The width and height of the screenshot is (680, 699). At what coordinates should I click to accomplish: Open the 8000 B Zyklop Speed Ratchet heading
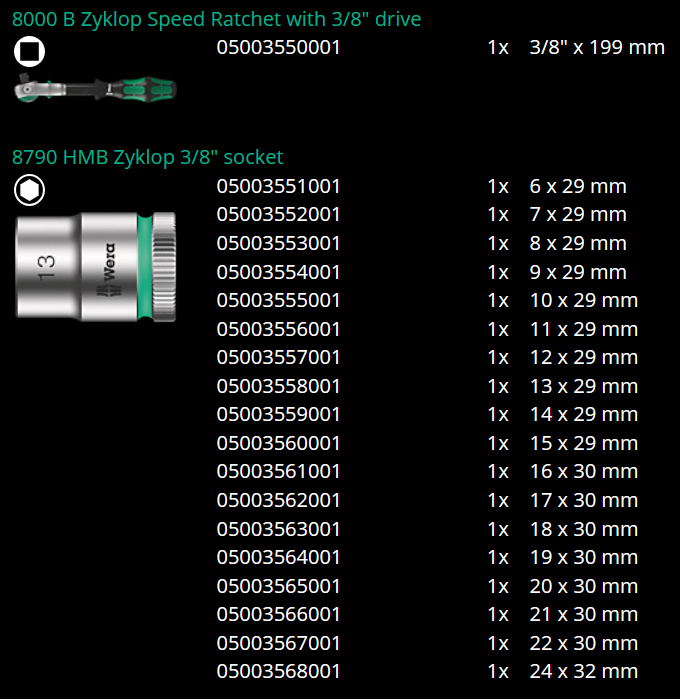coord(216,19)
